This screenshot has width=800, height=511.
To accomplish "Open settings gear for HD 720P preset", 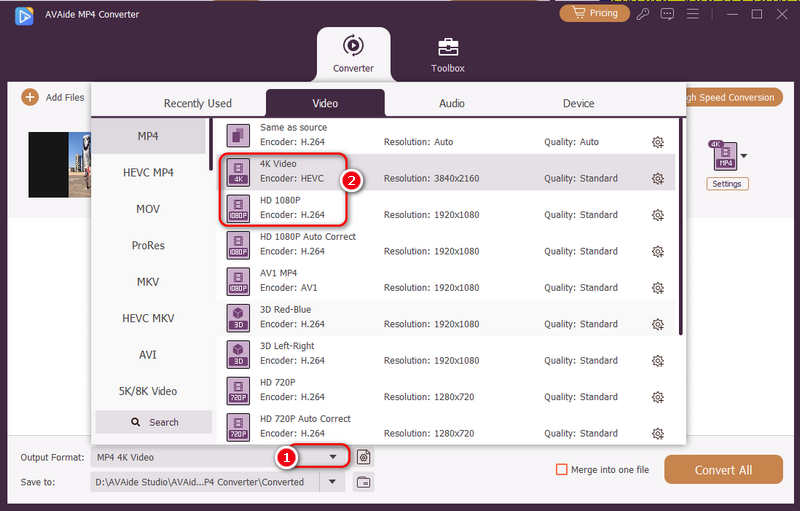I will click(658, 397).
